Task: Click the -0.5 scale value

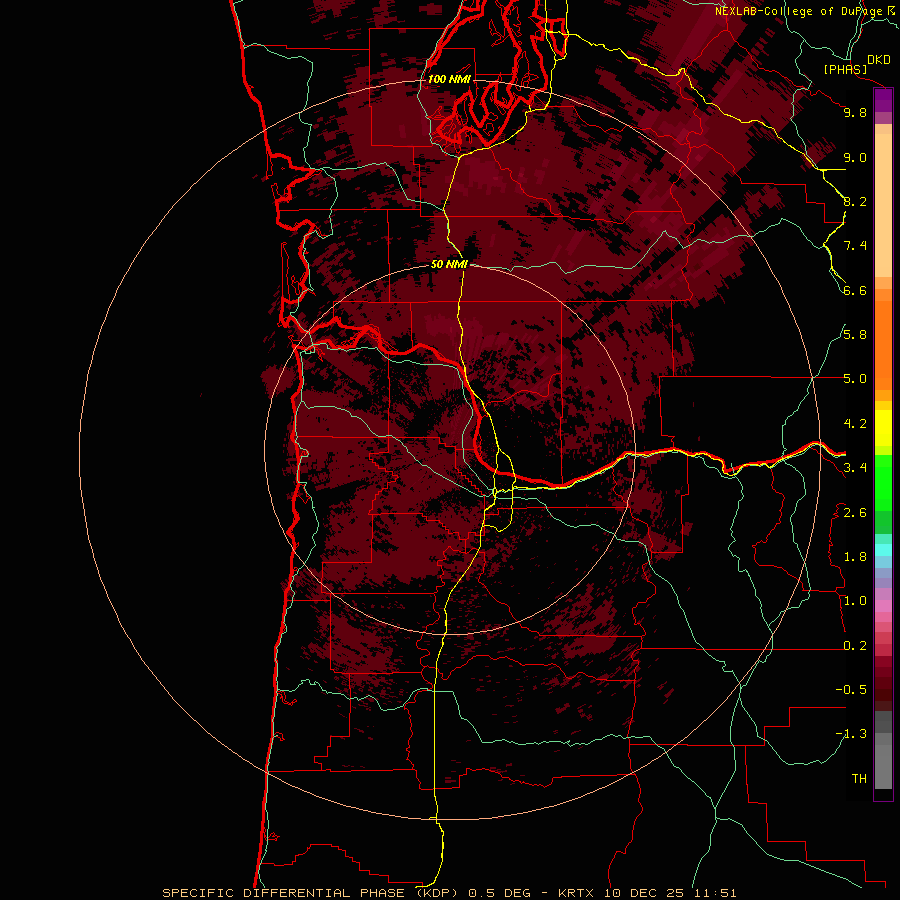Action: [851, 690]
